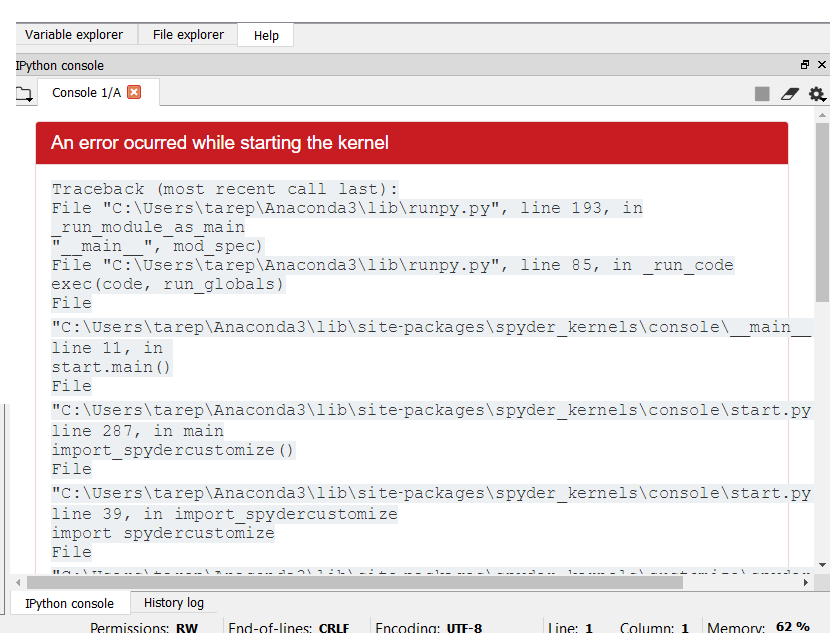The height and width of the screenshot is (633, 830).
Task: Select the IPython console bottom tab
Action: coord(69,603)
